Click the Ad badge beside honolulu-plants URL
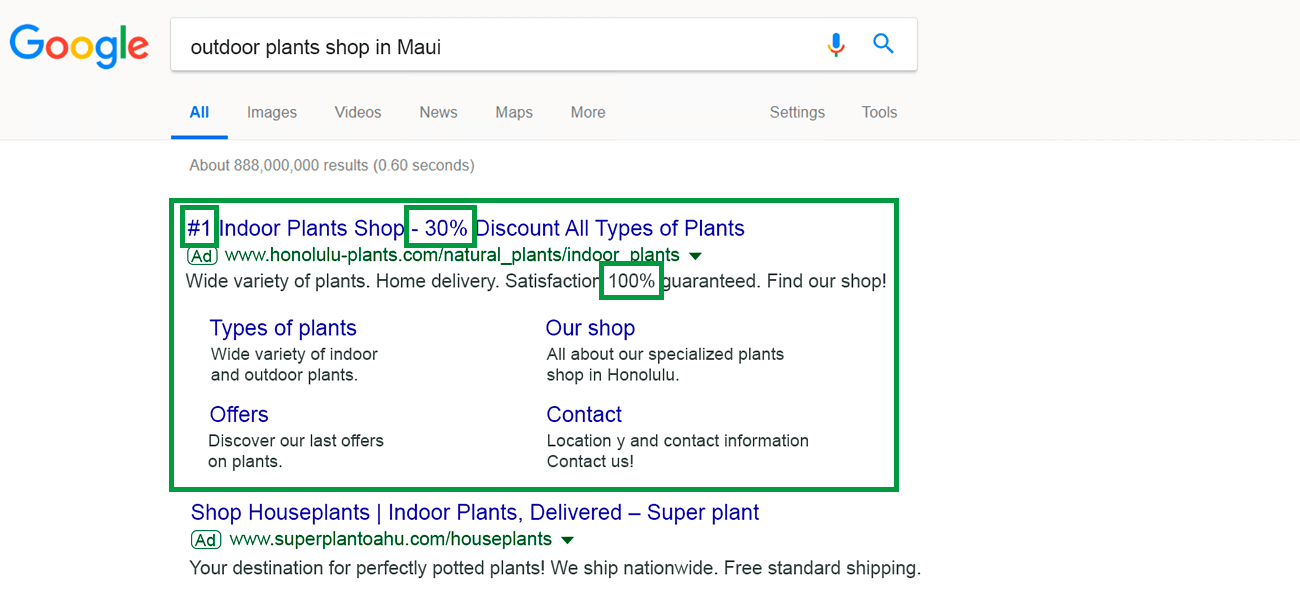1300x597 pixels. click(x=202, y=255)
